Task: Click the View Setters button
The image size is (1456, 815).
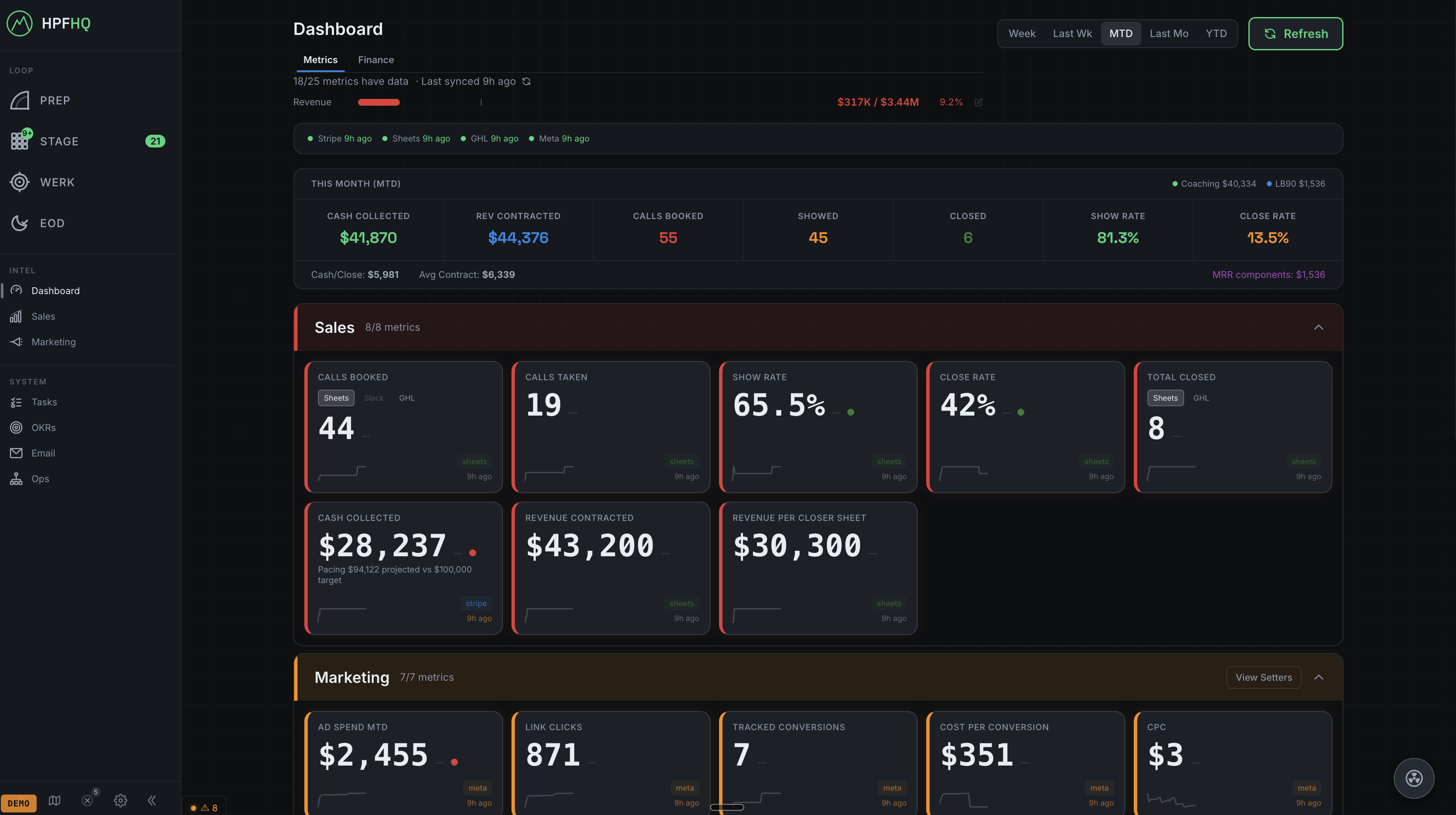Action: point(1264,677)
